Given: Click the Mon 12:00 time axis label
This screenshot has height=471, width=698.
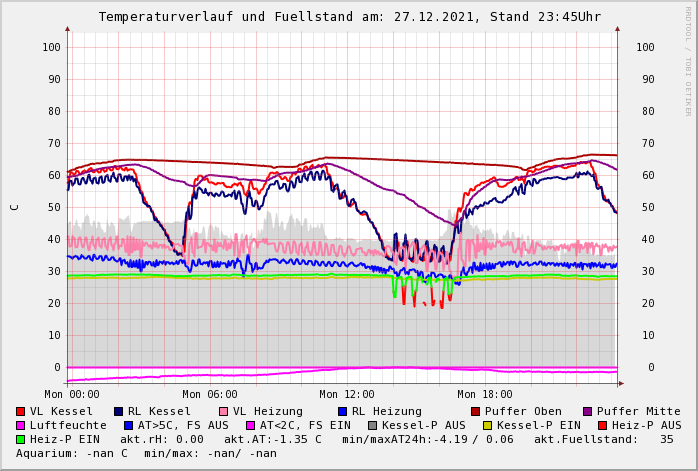Looking at the screenshot, I should (x=347, y=395).
